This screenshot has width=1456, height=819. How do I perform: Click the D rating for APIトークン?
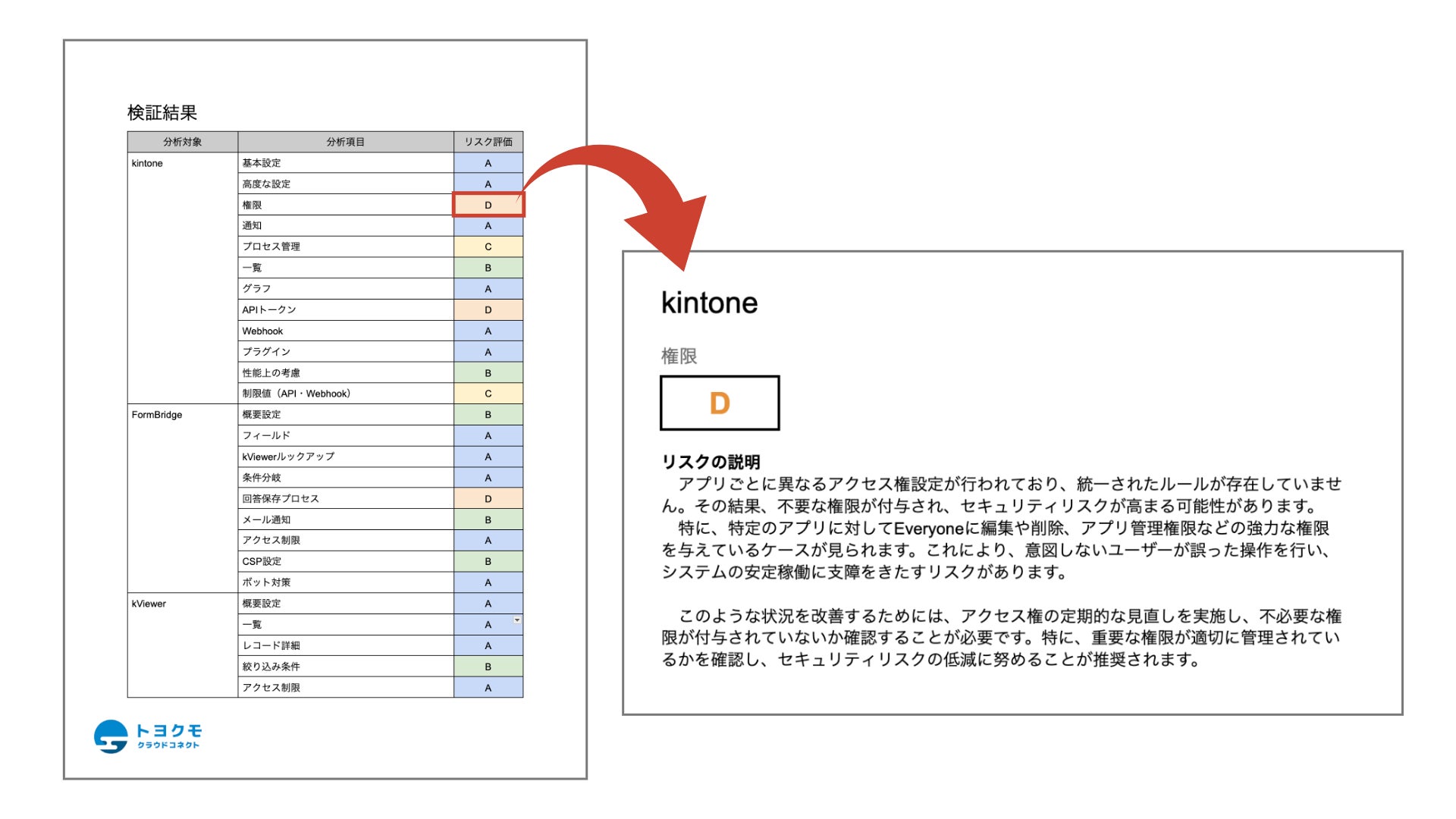[488, 309]
